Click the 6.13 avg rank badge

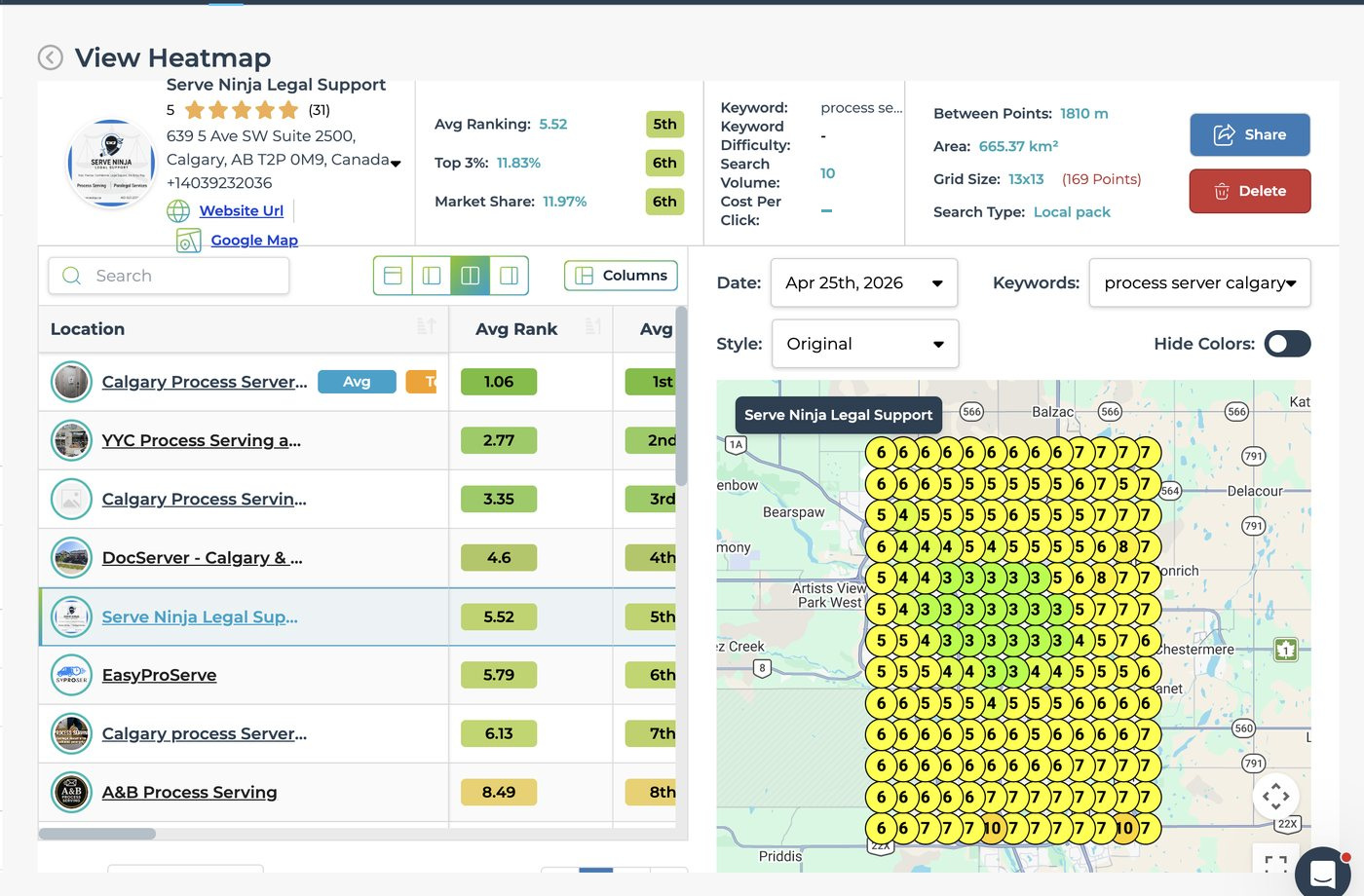pos(499,733)
